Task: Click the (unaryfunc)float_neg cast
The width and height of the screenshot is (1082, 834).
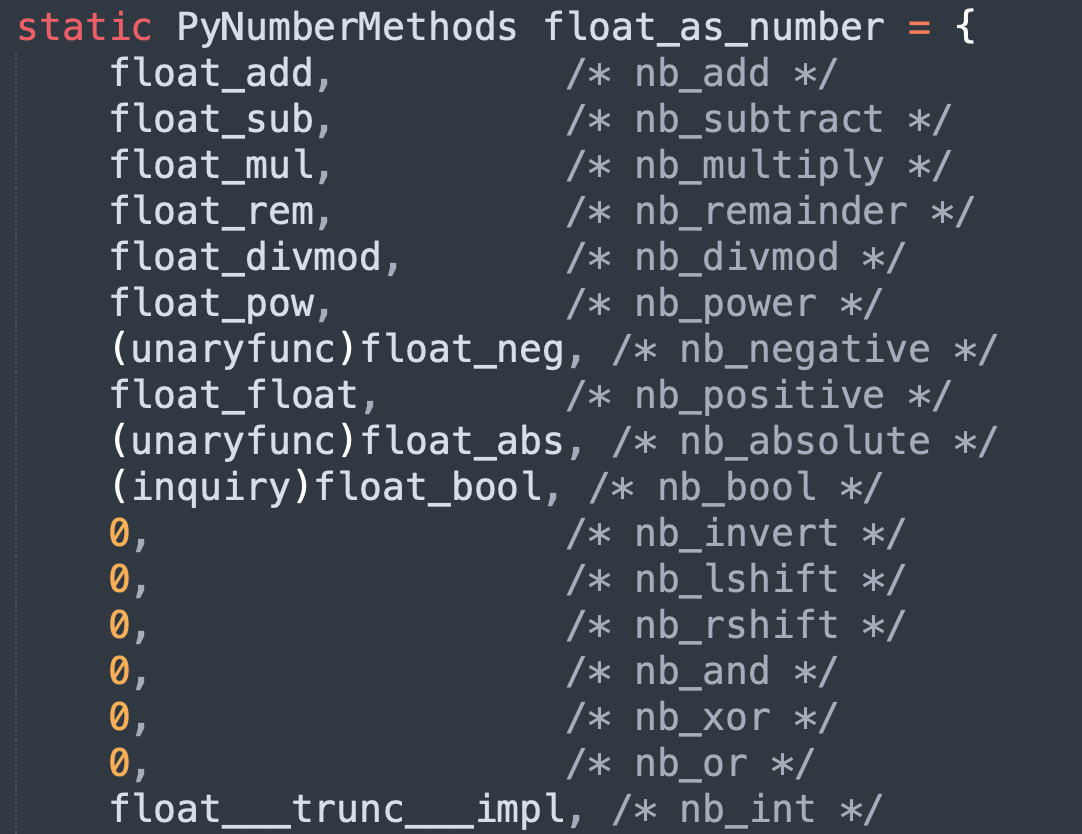Action: [337, 350]
